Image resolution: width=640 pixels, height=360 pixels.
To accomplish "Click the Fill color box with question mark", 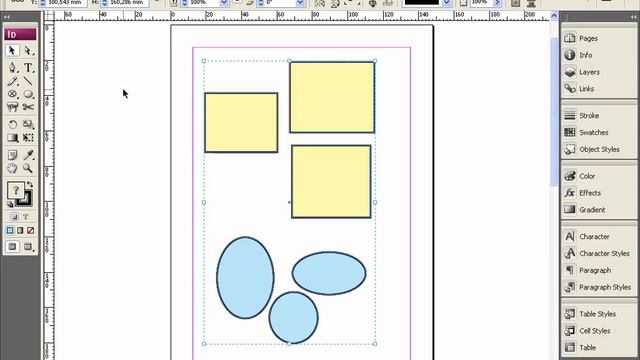I will tap(16, 190).
